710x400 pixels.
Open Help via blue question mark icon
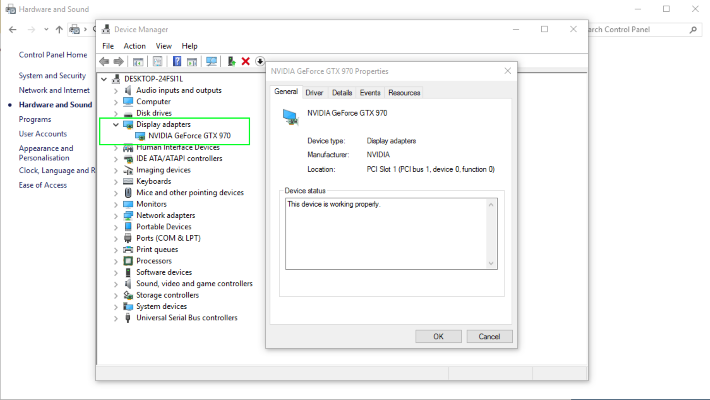tap(177, 61)
